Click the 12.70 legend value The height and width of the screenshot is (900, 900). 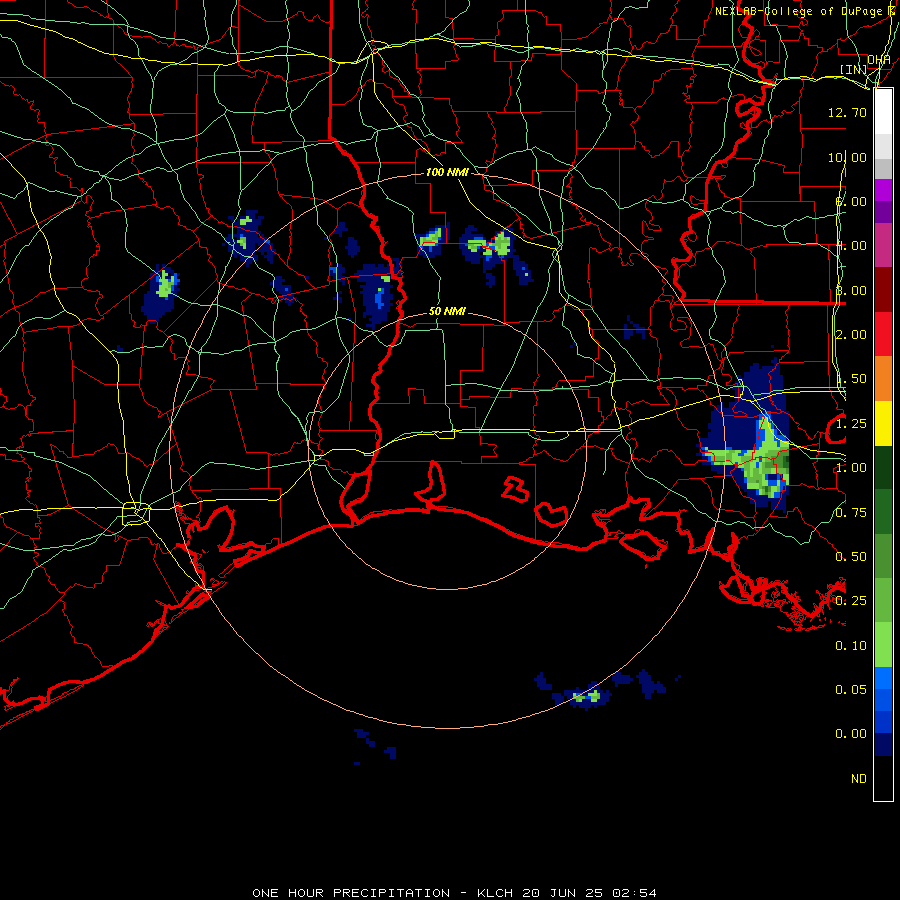[847, 112]
